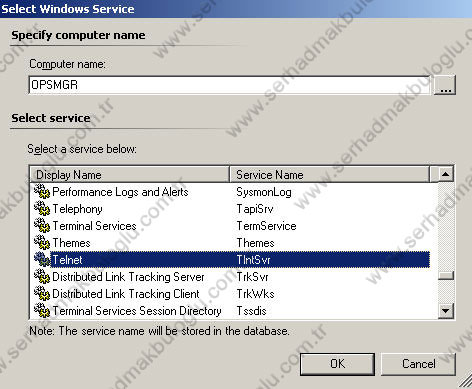Click the gear icon beside Telephony
The width and height of the screenshot is (472, 389).
42,209
